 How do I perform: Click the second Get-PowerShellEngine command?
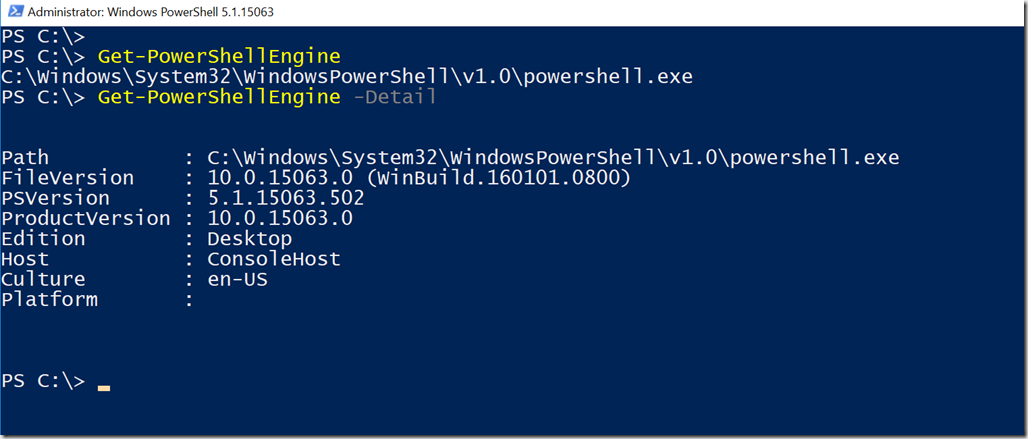pos(219,98)
